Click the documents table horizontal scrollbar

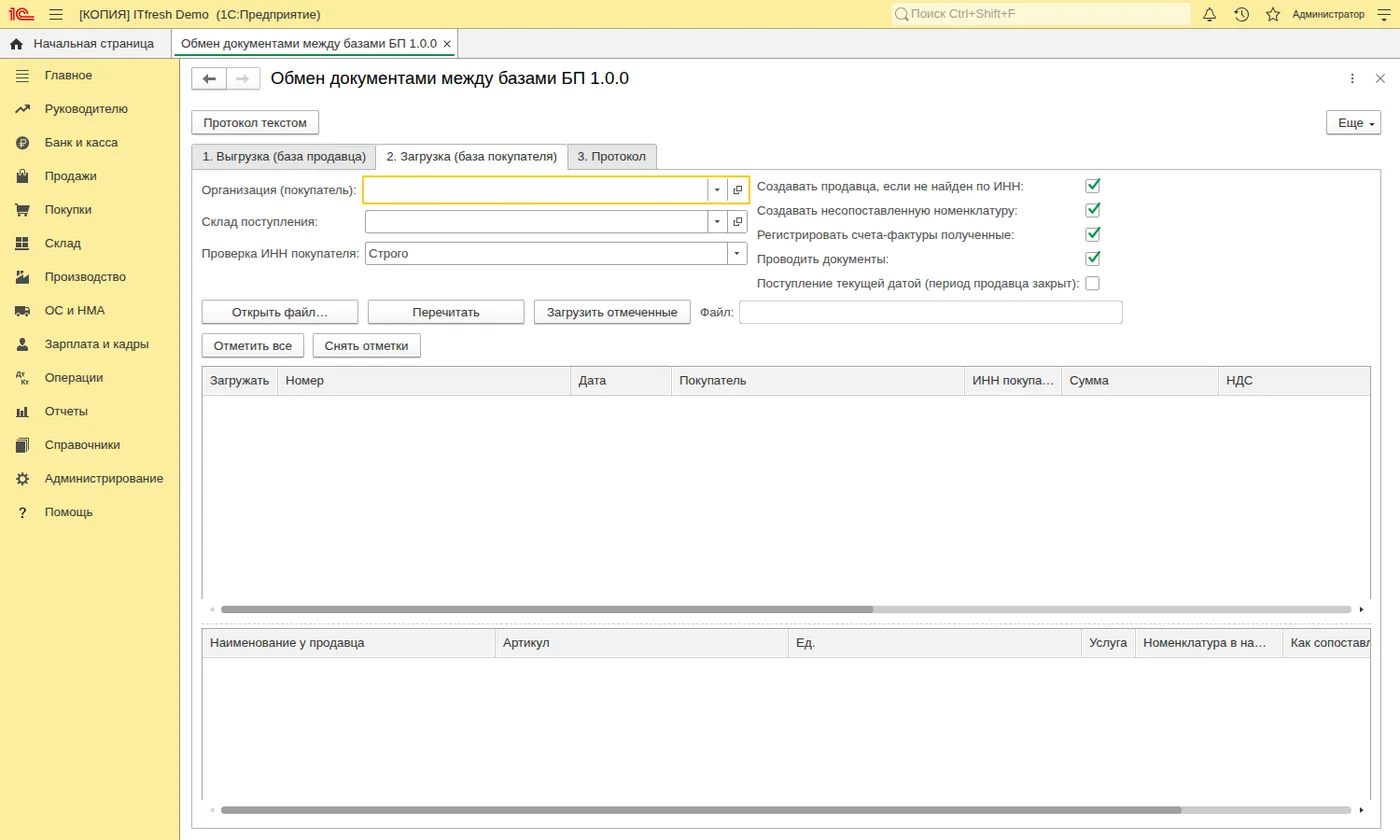click(x=786, y=609)
